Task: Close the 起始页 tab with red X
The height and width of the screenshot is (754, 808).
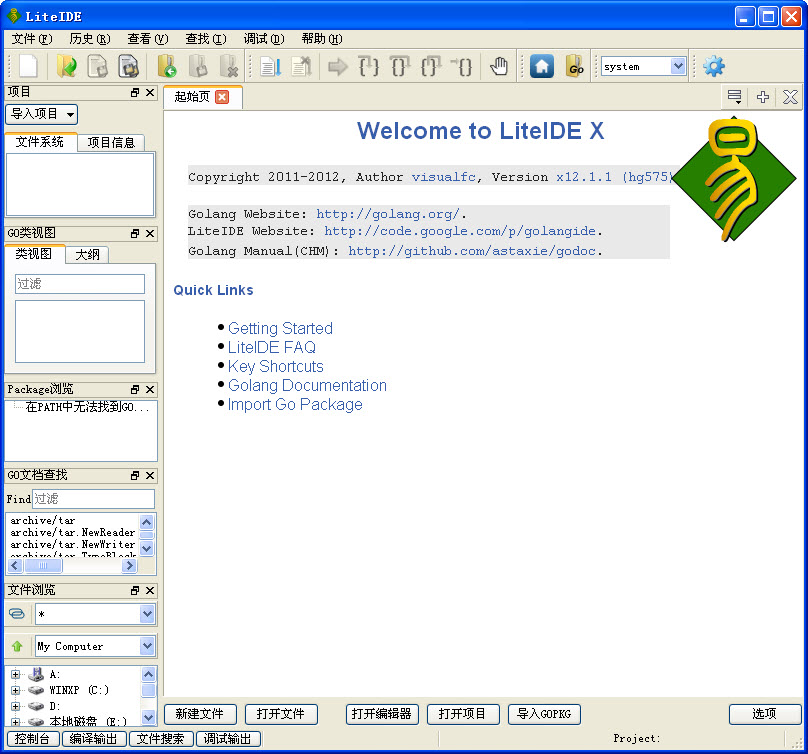Action: point(222,97)
